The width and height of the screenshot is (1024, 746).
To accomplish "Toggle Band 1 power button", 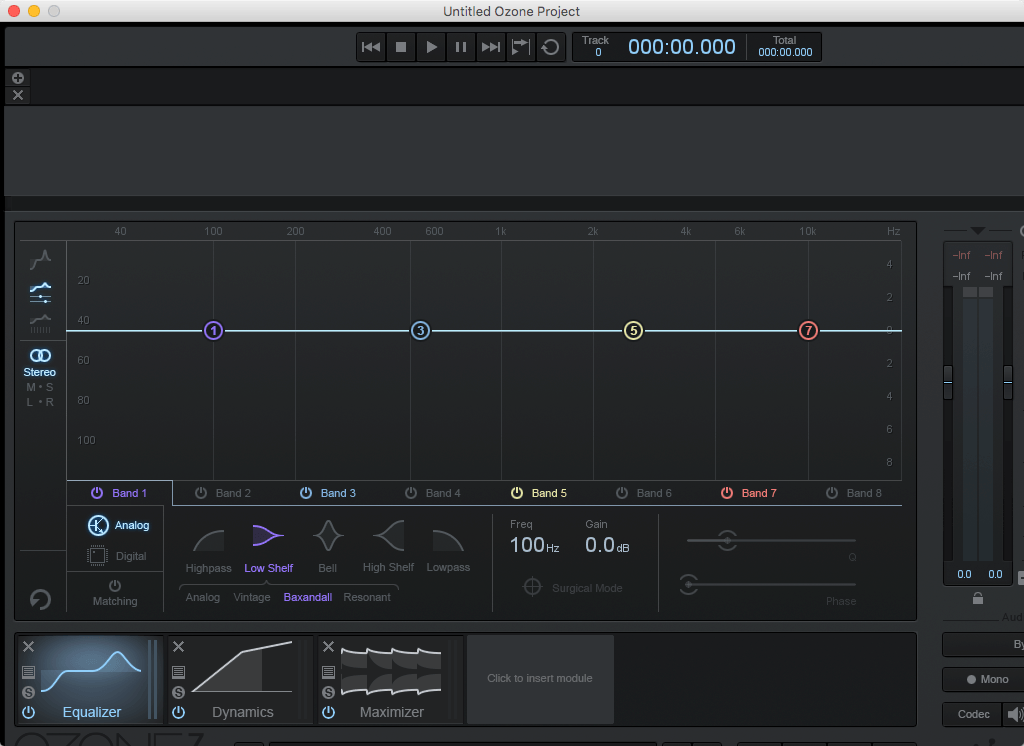I will [97, 493].
